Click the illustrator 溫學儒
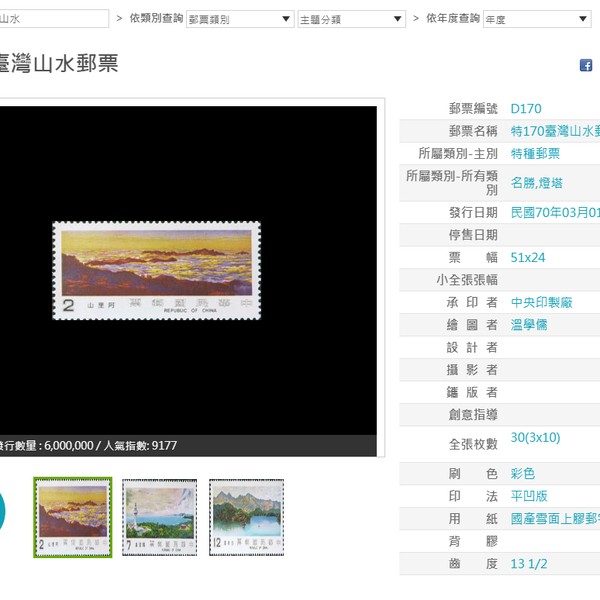 coord(529,325)
